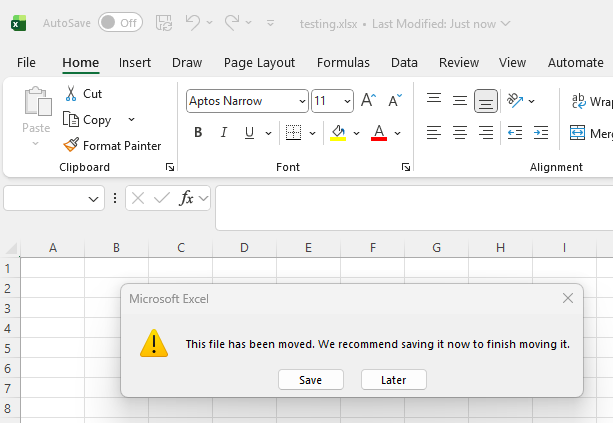Open the Automate tab
Image resolution: width=613 pixels, height=423 pixels.
pos(575,63)
